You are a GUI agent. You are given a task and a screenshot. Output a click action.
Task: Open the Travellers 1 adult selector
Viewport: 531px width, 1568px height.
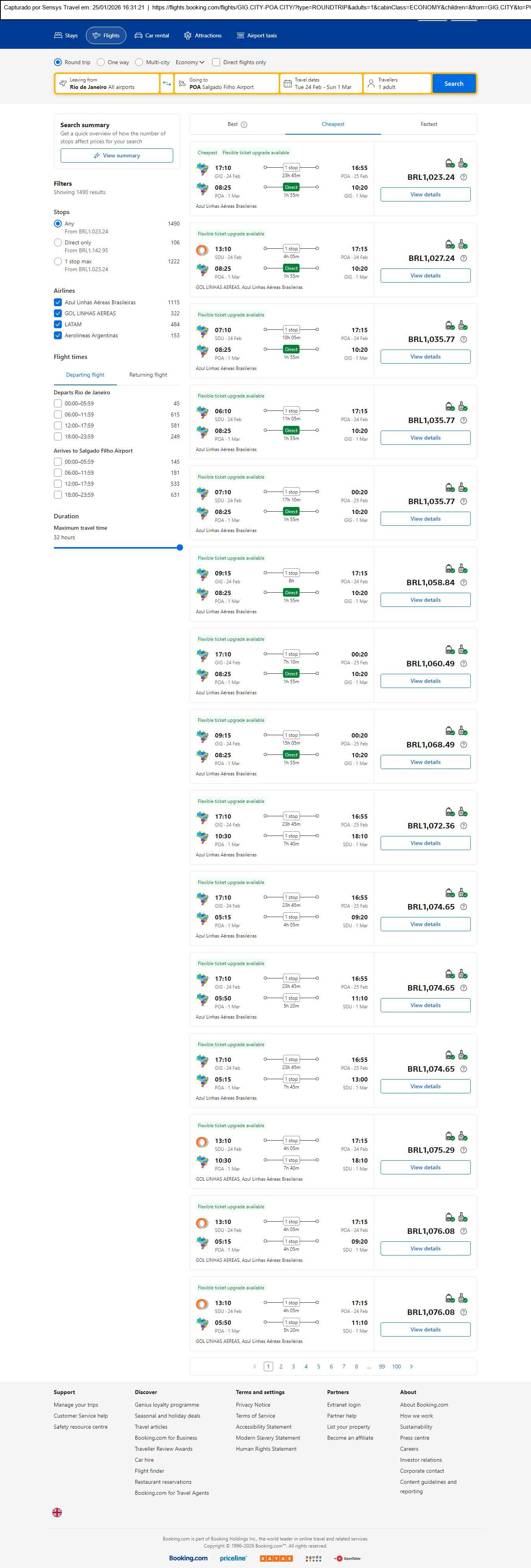[397, 83]
